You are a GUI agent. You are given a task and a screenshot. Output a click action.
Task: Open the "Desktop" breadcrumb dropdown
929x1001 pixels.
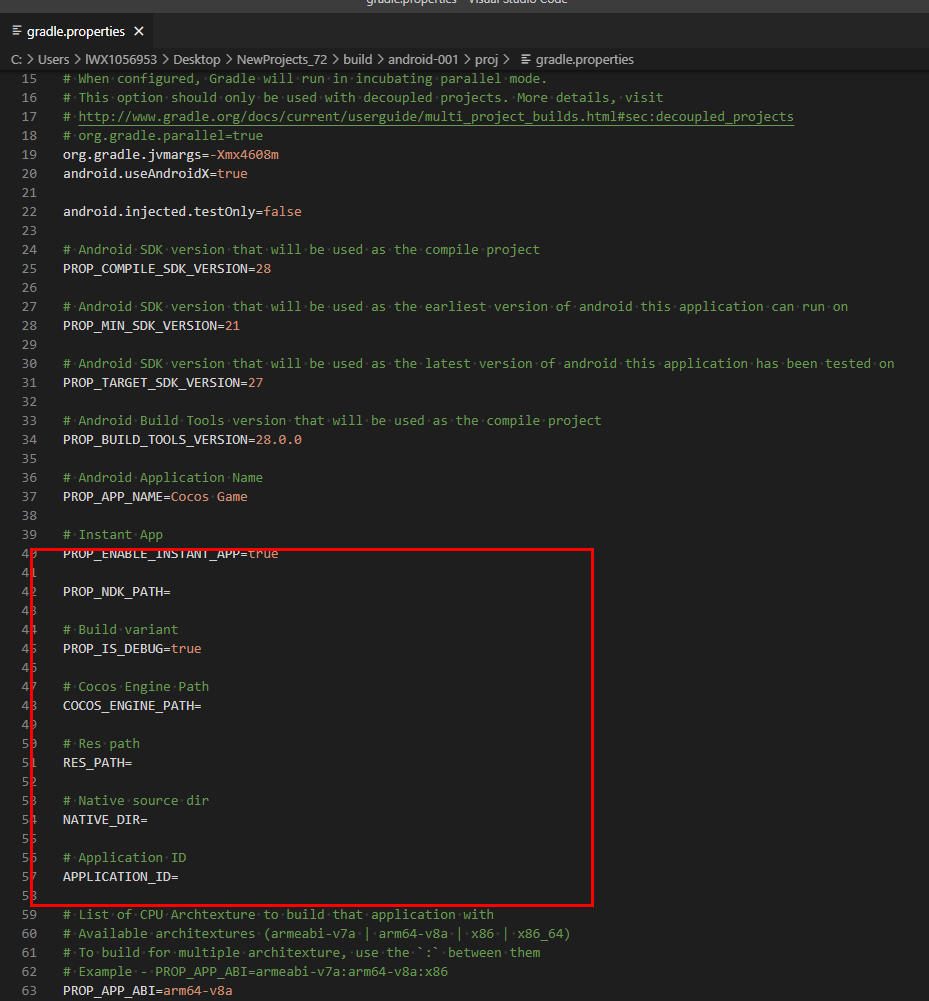[197, 59]
